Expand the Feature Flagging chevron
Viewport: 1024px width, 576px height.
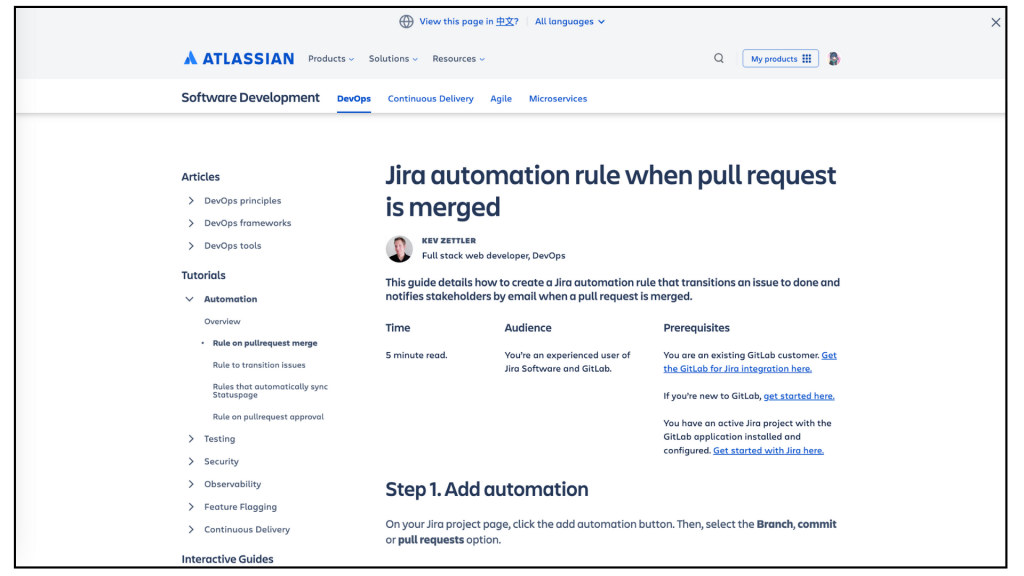pyautogui.click(x=191, y=507)
